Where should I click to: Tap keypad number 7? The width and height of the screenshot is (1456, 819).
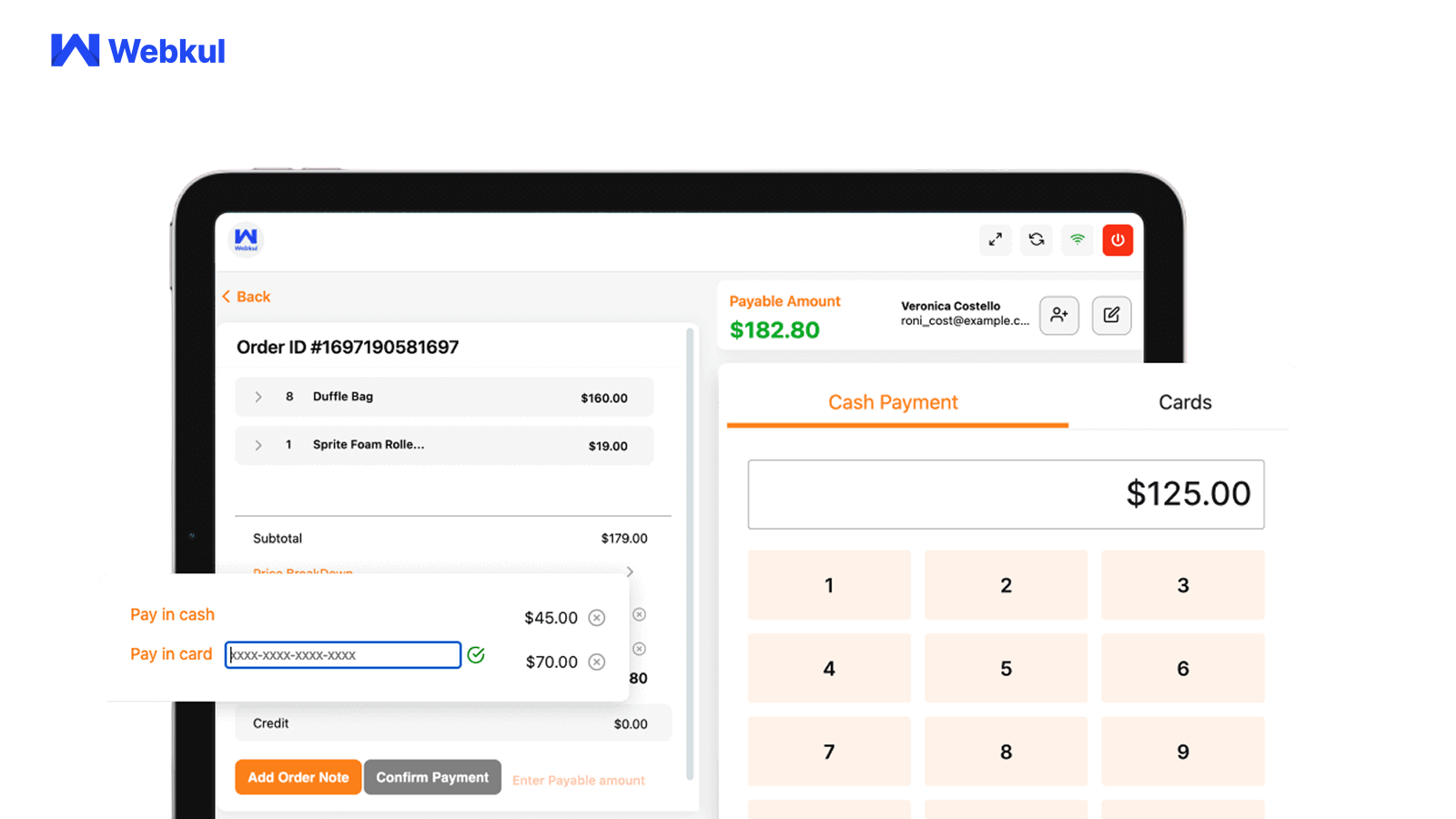[829, 752]
